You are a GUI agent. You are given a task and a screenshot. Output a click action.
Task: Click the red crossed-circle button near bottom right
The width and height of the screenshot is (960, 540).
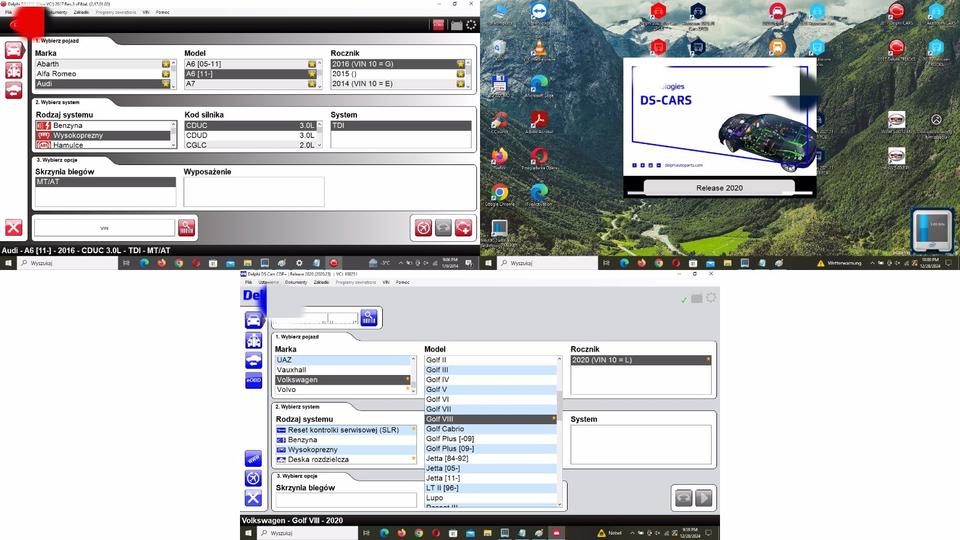(x=423, y=228)
